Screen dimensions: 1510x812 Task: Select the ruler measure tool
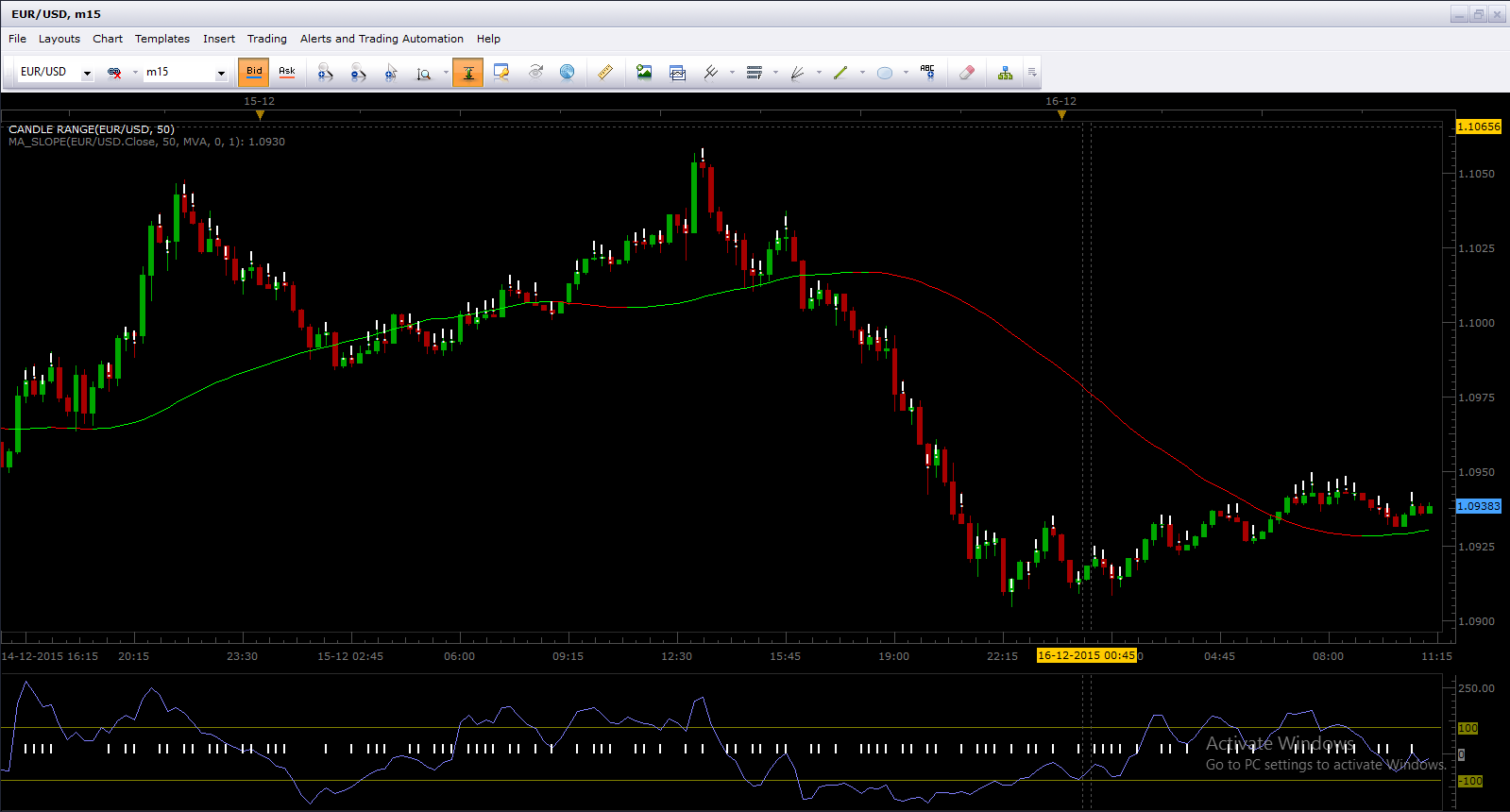(605, 73)
